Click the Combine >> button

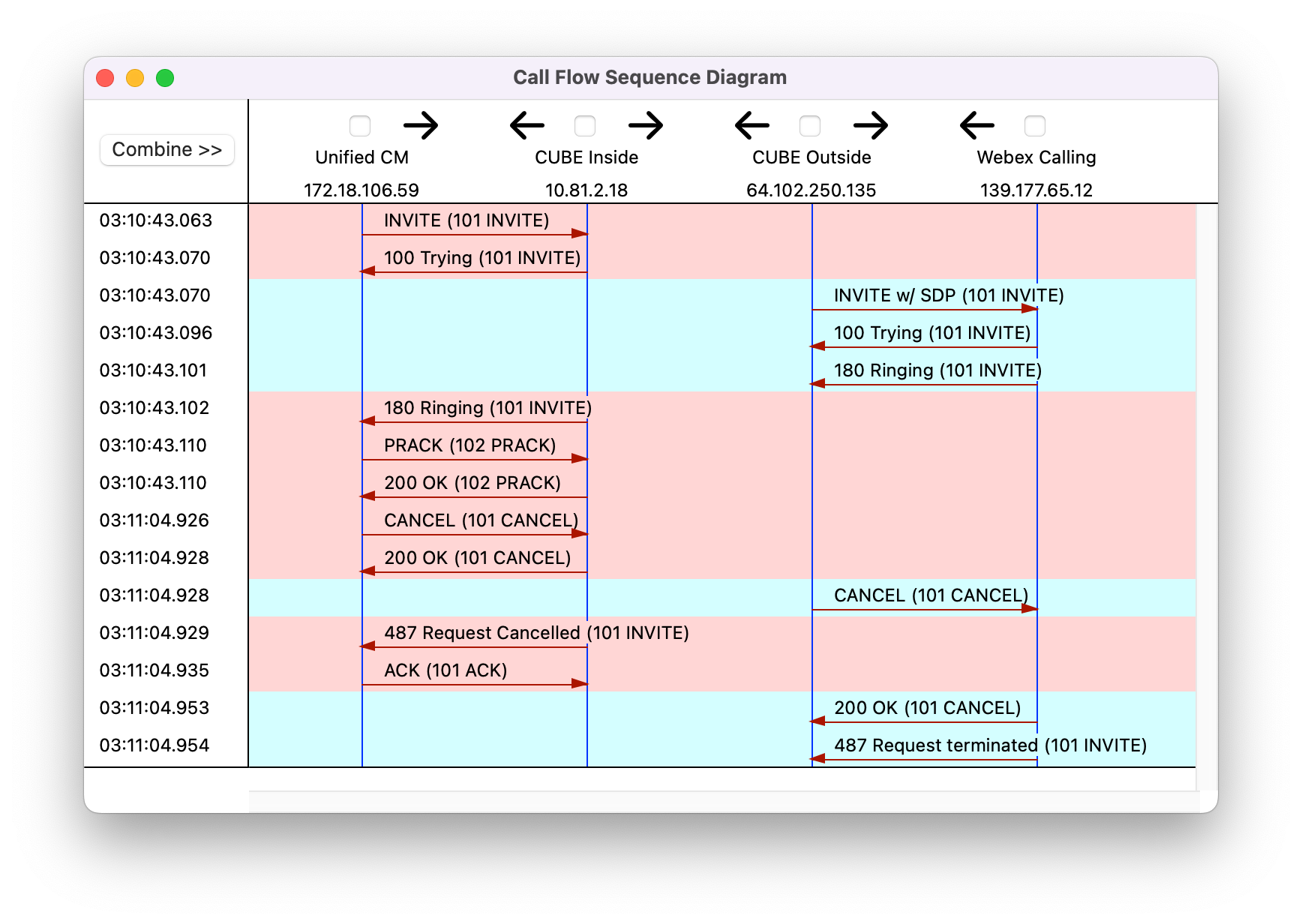pos(167,150)
